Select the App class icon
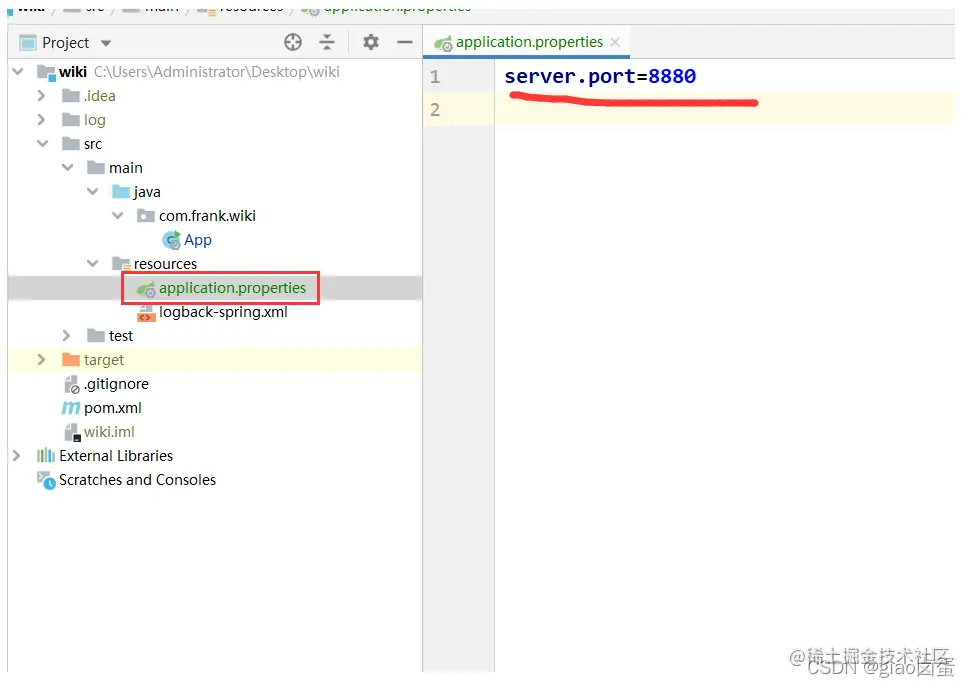 click(171, 240)
